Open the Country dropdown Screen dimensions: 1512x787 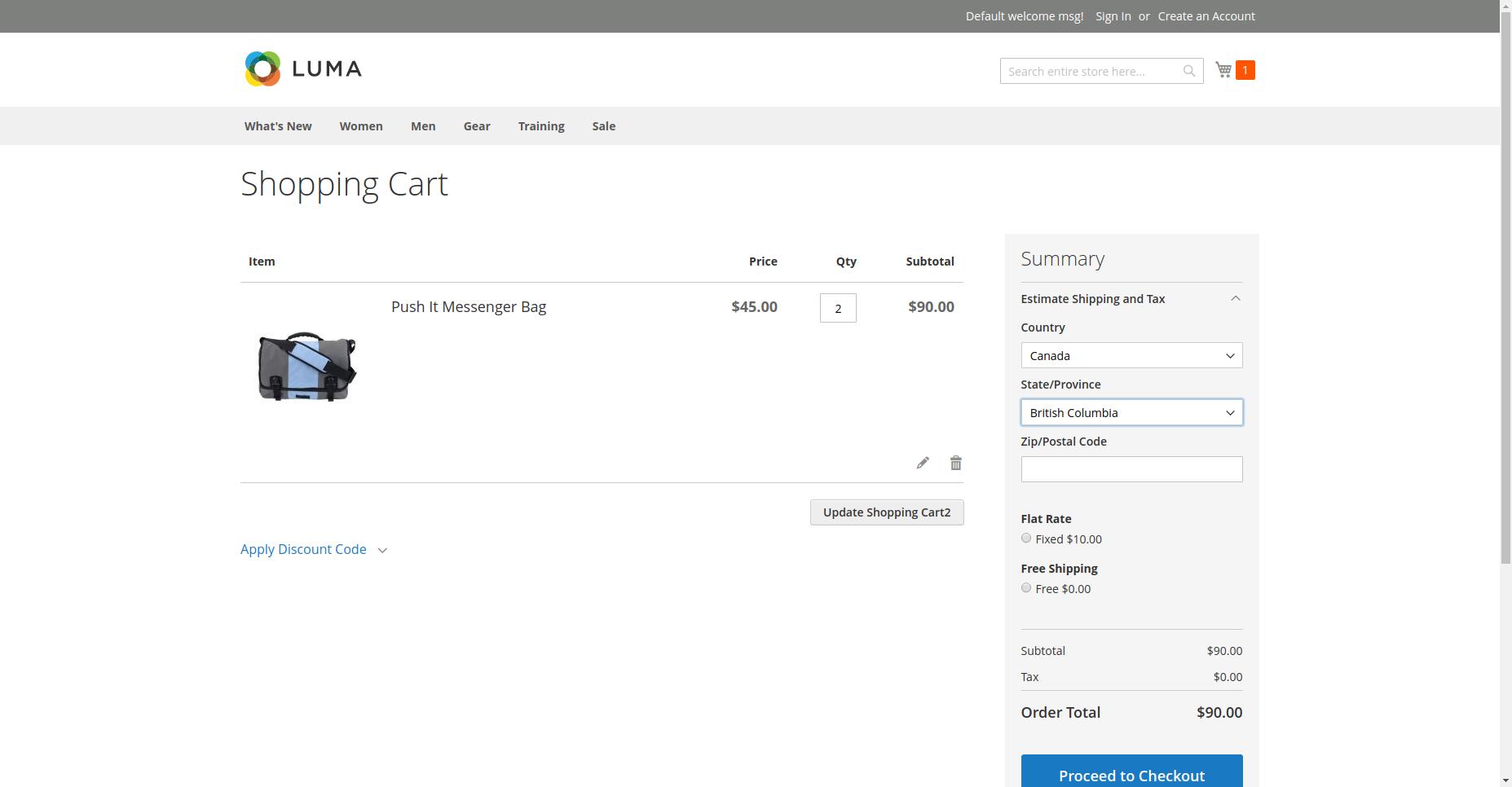[1131, 355]
